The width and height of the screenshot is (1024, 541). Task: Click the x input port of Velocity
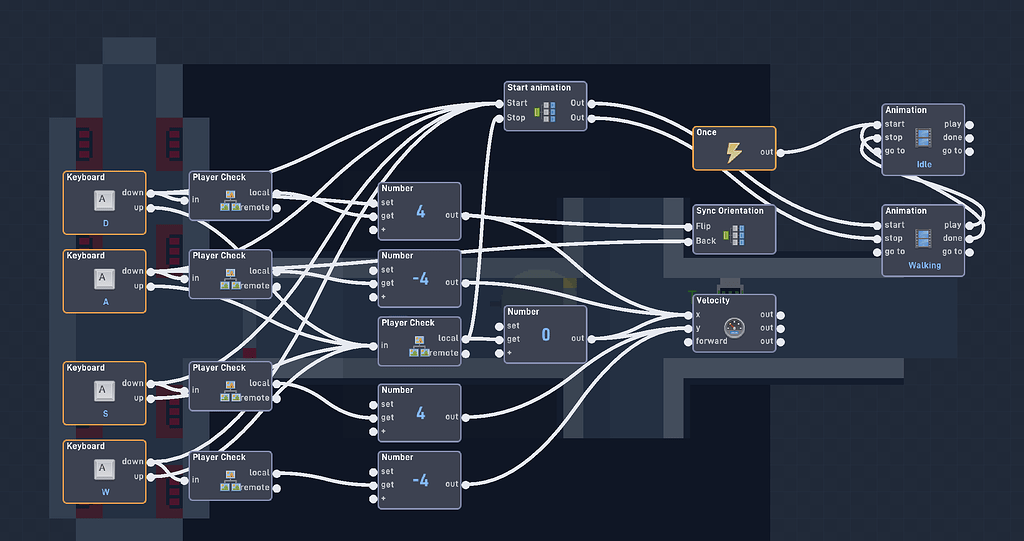(x=688, y=315)
